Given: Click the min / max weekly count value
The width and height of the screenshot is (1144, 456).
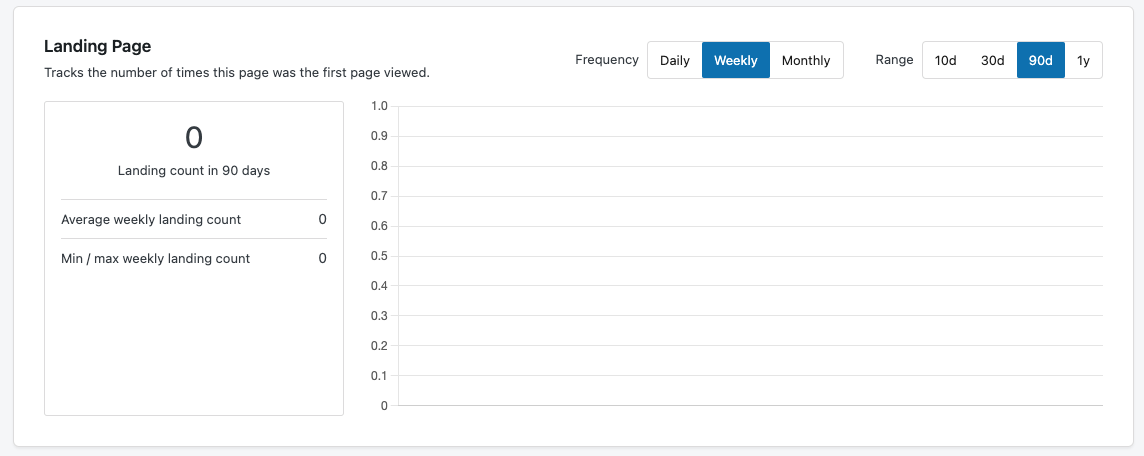Looking at the screenshot, I should pos(322,258).
